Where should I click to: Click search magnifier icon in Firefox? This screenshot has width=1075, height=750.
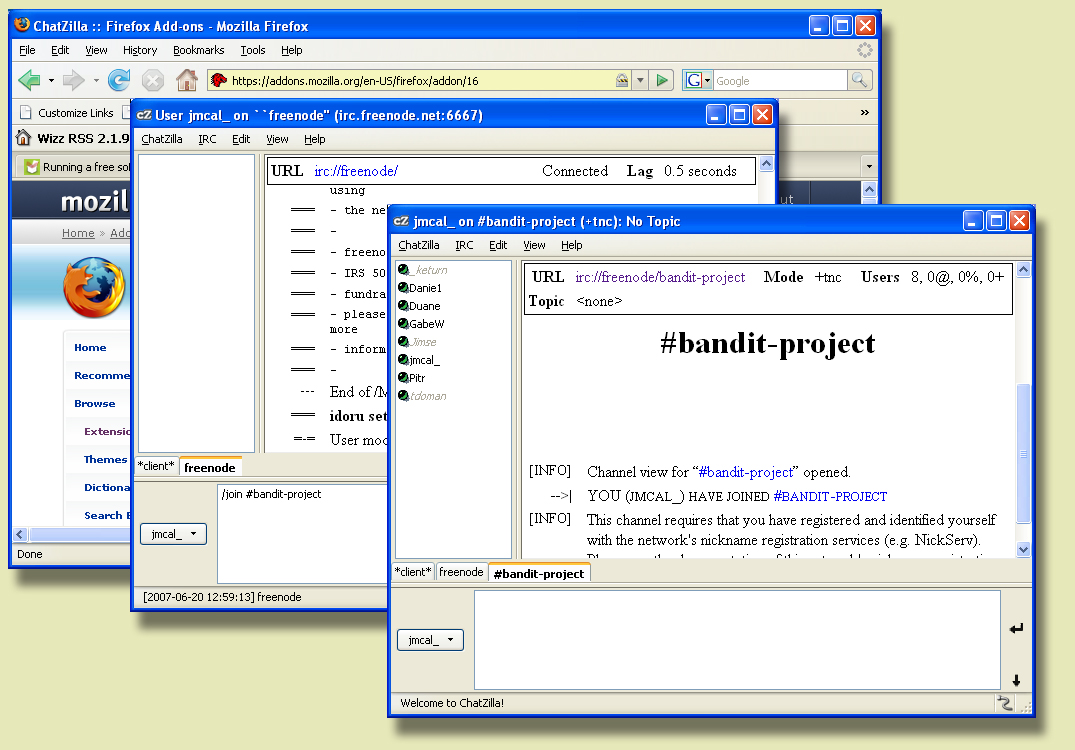(x=859, y=80)
